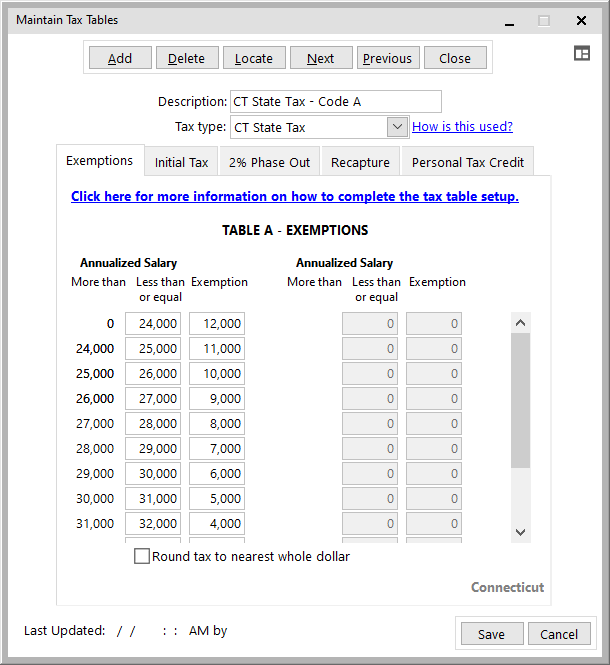Image resolution: width=610 pixels, height=665 pixels.
Task: Click the Locate button
Action: point(254,58)
